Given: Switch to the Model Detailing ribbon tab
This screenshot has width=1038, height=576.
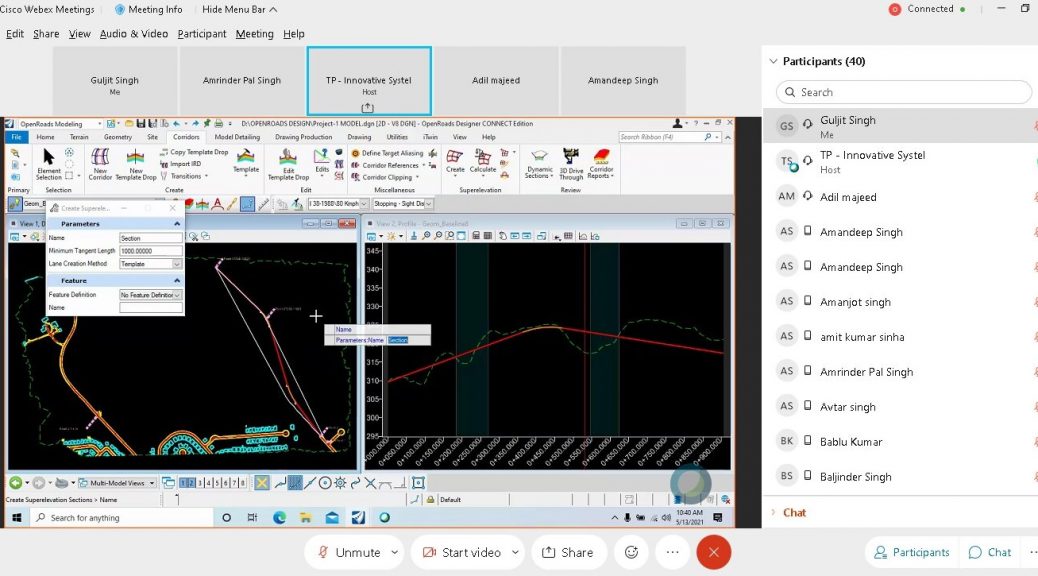Looking at the screenshot, I should pos(237,137).
